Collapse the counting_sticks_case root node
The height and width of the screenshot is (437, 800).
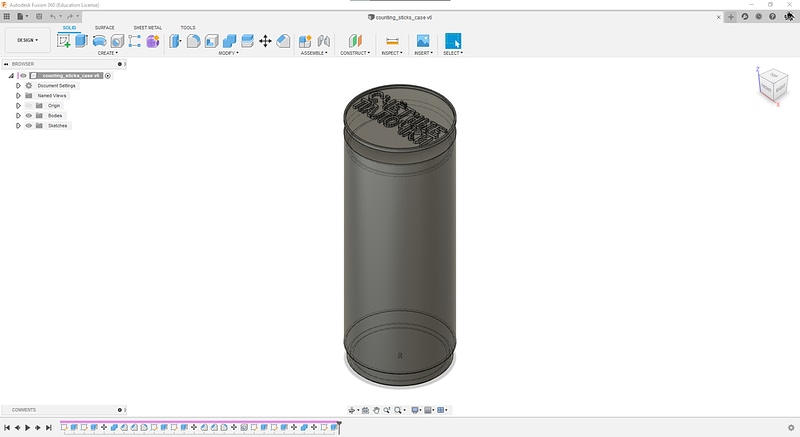pyautogui.click(x=11, y=75)
